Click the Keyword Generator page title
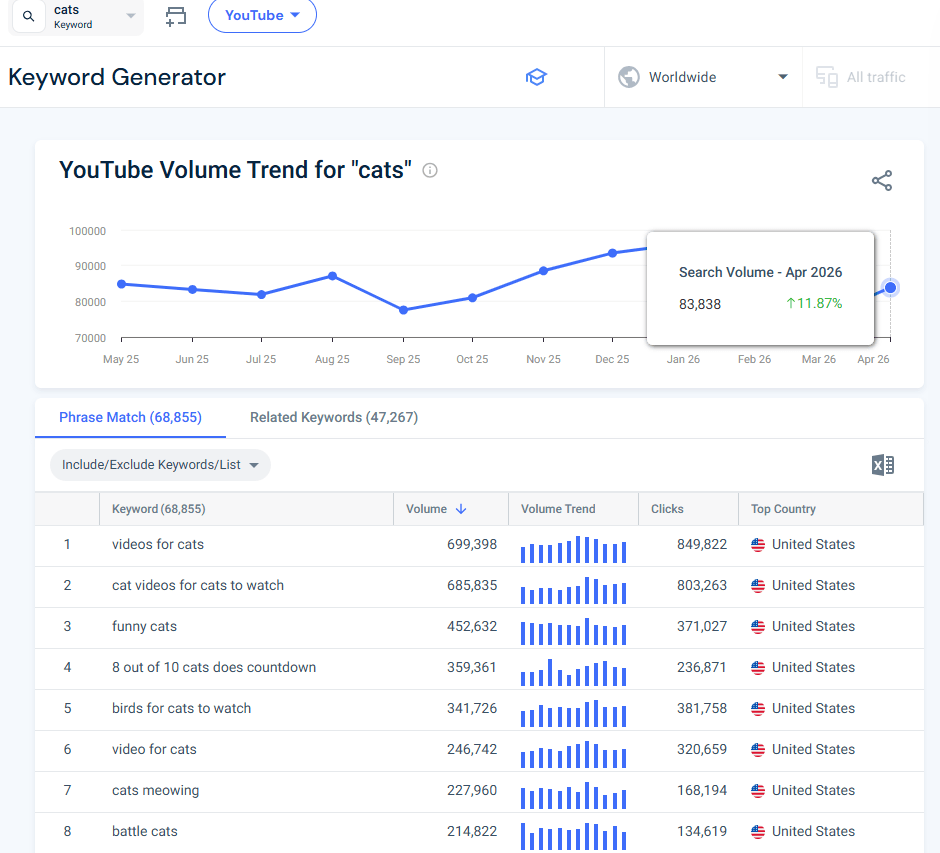Viewport: 940px width, 853px height. 117,77
